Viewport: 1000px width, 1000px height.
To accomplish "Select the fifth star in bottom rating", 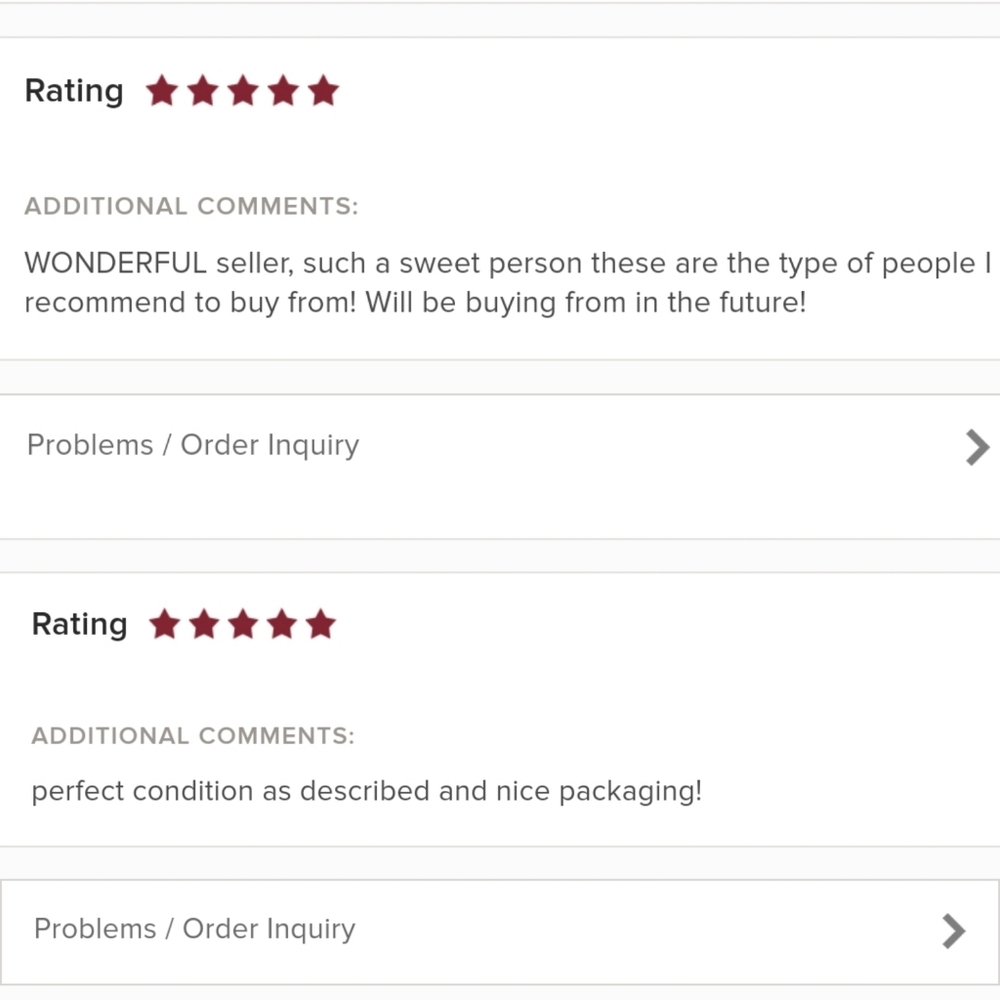I will coord(320,623).
